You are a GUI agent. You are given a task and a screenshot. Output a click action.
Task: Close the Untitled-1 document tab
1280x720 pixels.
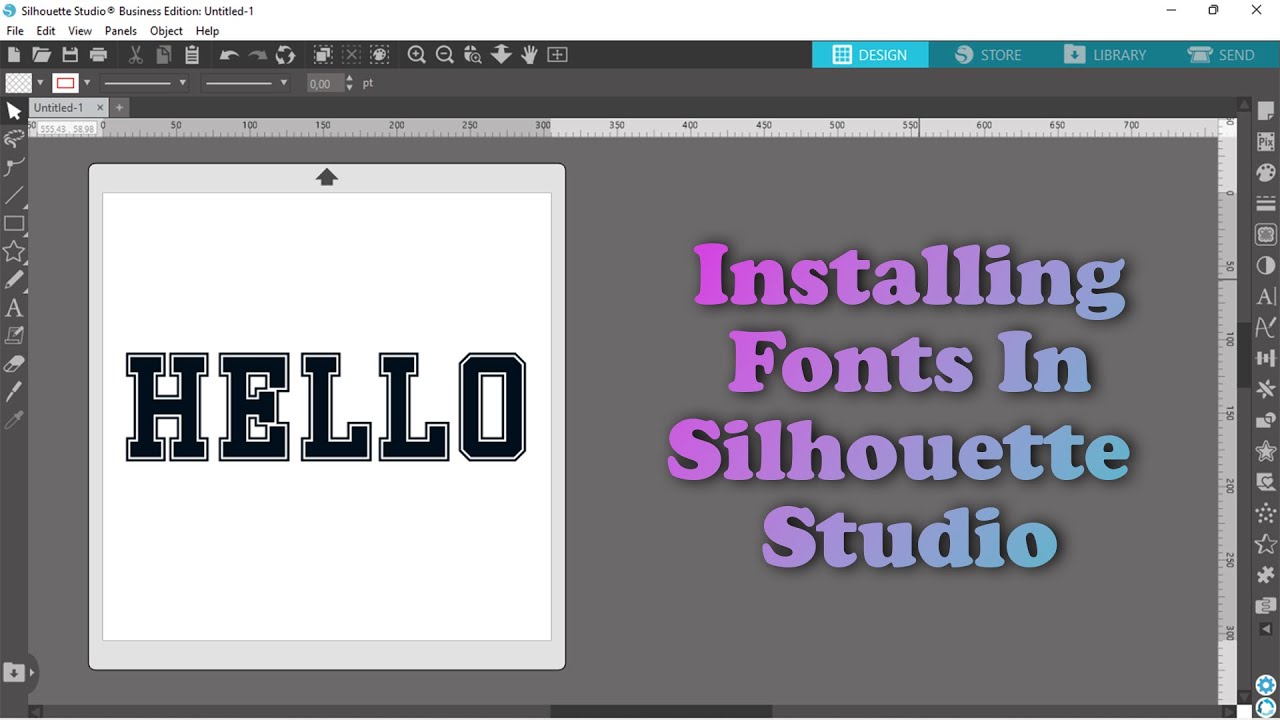tap(99, 107)
